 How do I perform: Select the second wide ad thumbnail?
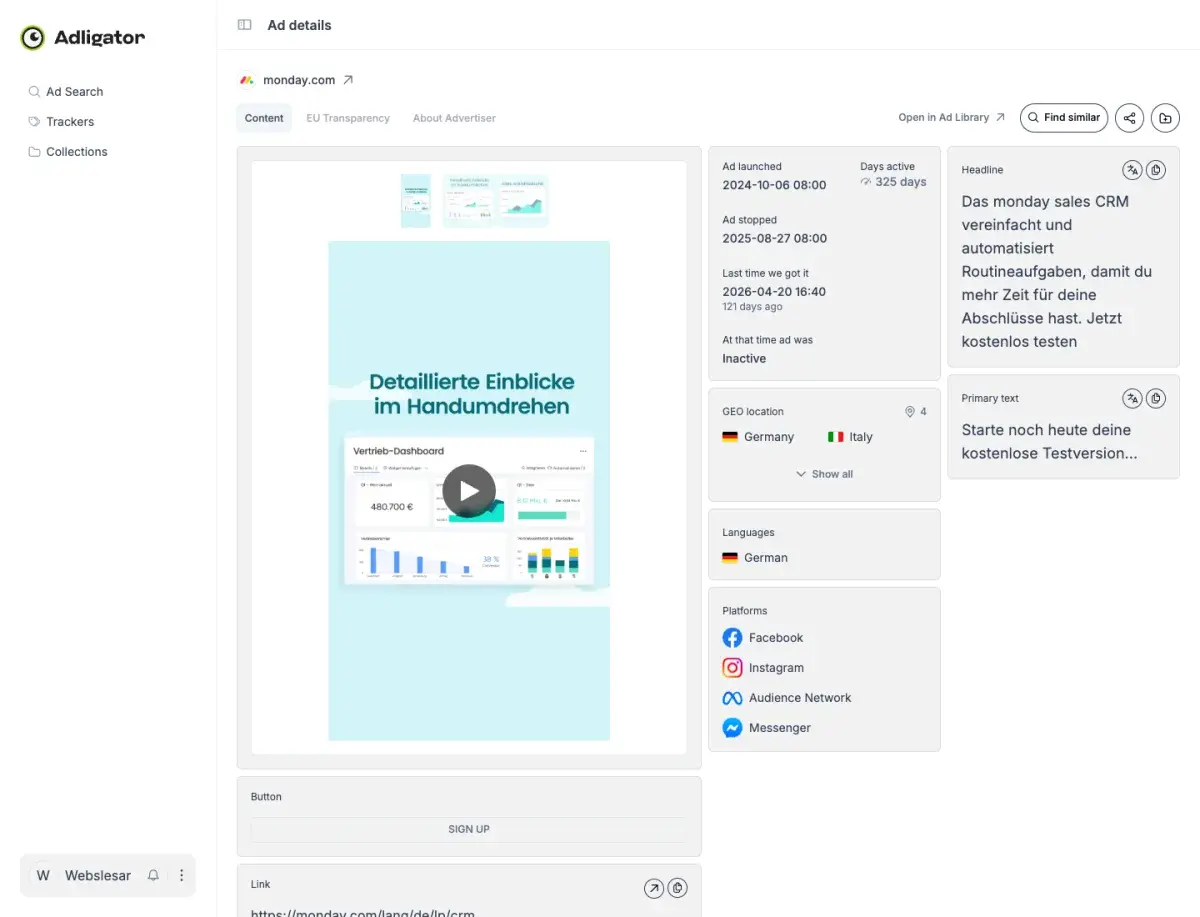pyautogui.click(x=496, y=201)
